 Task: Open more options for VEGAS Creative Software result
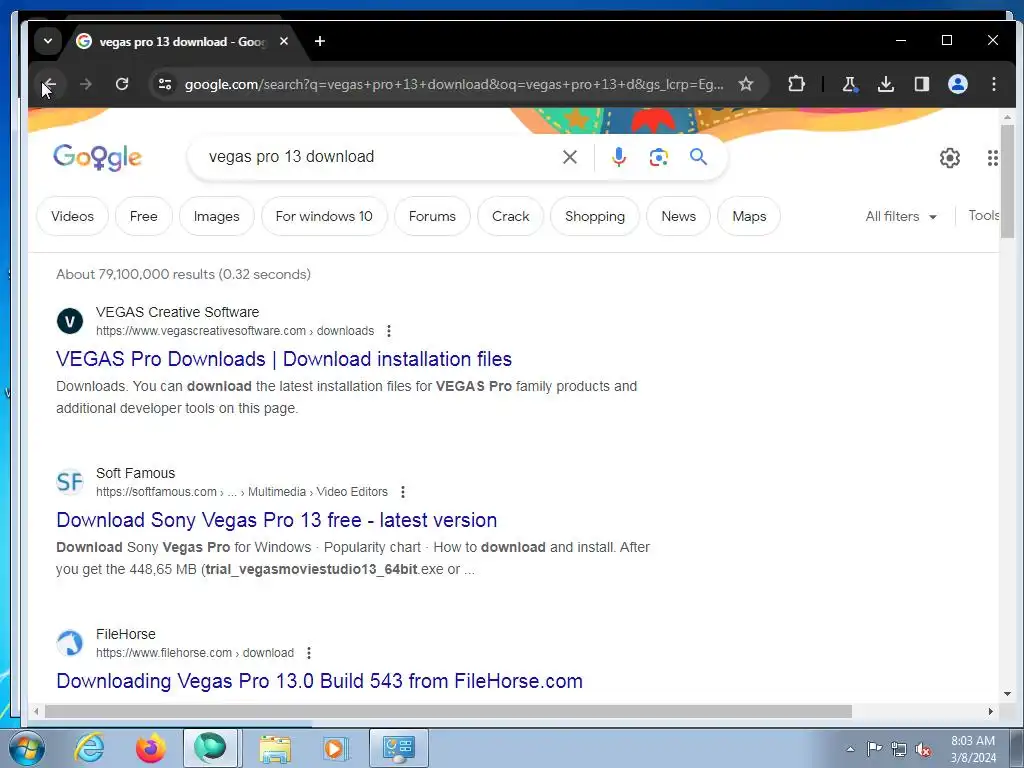click(x=389, y=331)
